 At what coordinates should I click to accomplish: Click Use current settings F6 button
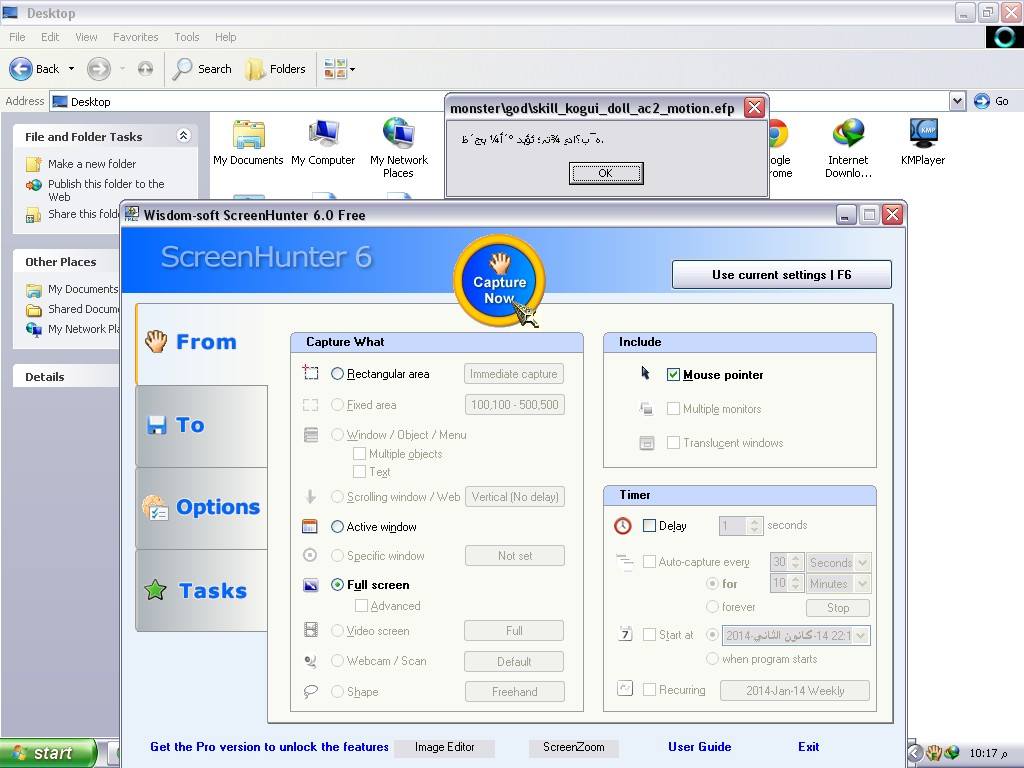coord(782,275)
